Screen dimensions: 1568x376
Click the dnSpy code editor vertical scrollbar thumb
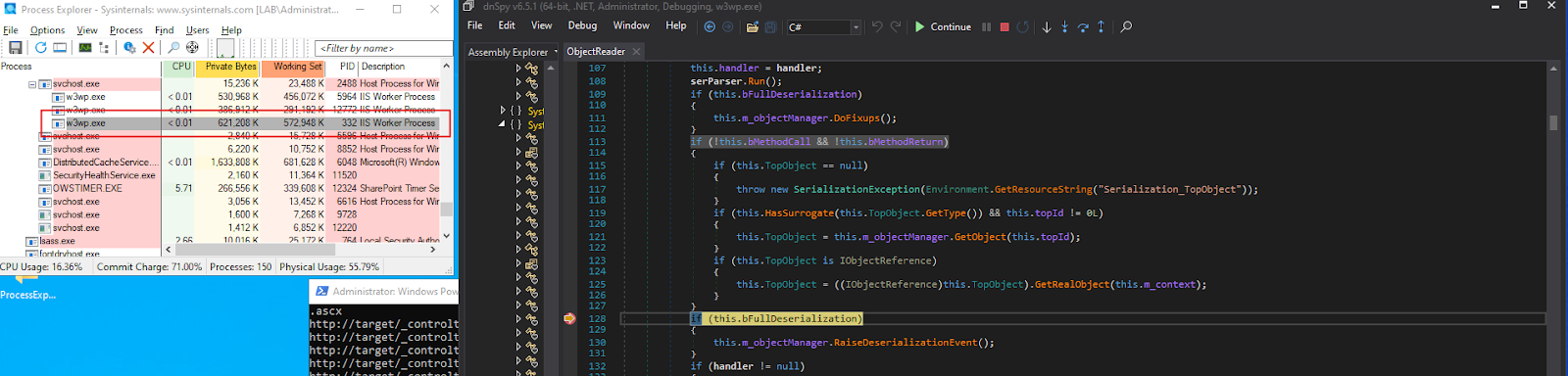click(1553, 122)
